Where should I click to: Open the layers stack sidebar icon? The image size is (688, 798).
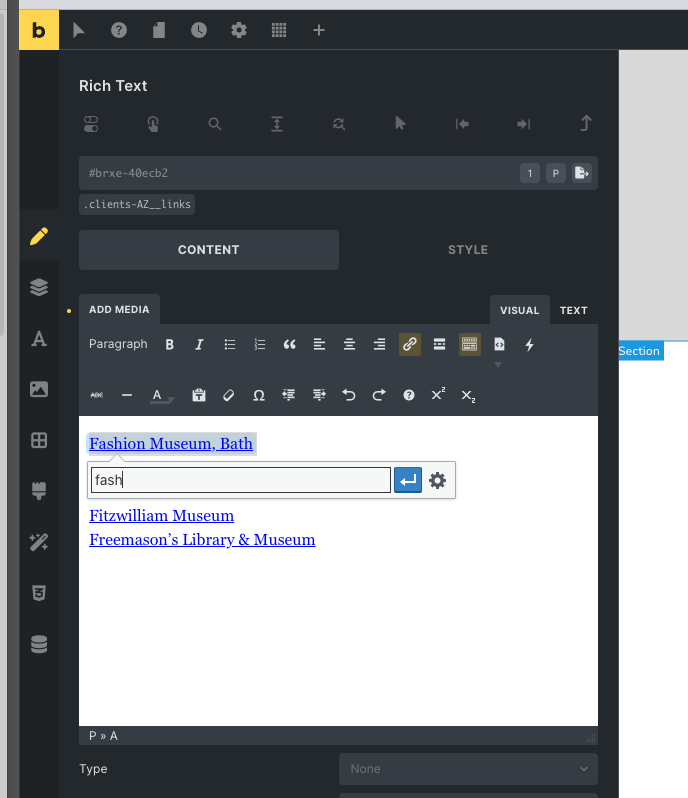[x=39, y=287]
